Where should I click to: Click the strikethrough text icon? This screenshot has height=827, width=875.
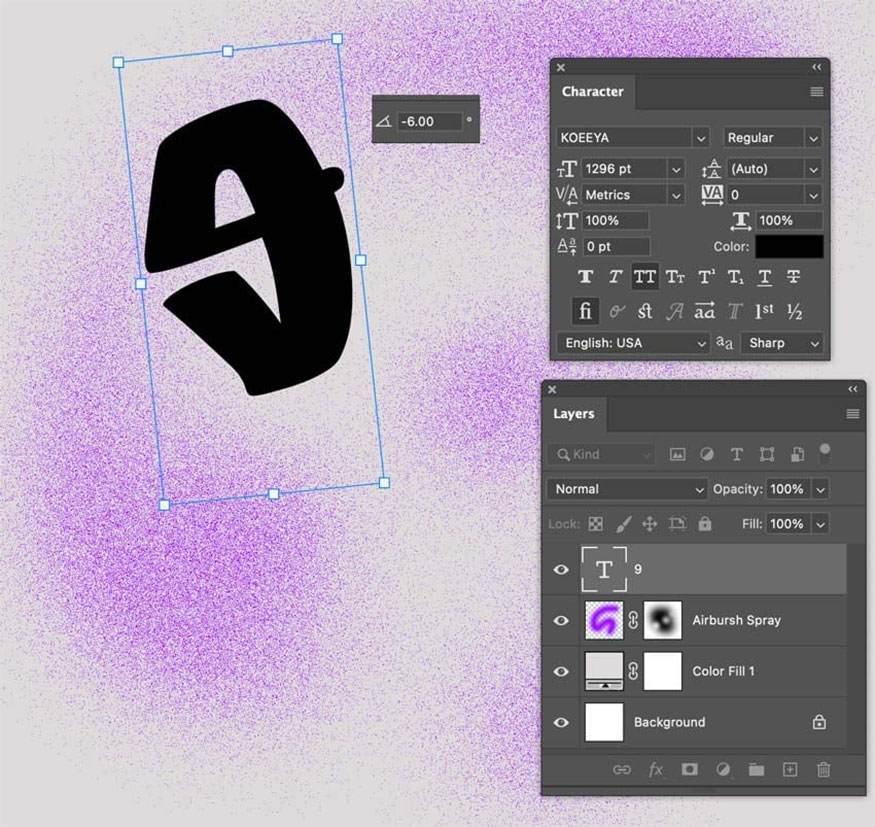[794, 277]
